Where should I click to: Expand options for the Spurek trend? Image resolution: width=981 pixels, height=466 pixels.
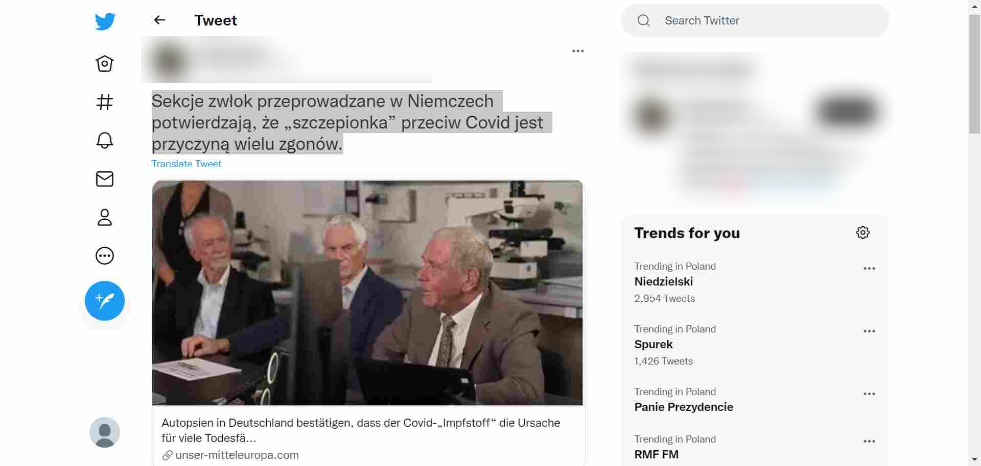(869, 331)
